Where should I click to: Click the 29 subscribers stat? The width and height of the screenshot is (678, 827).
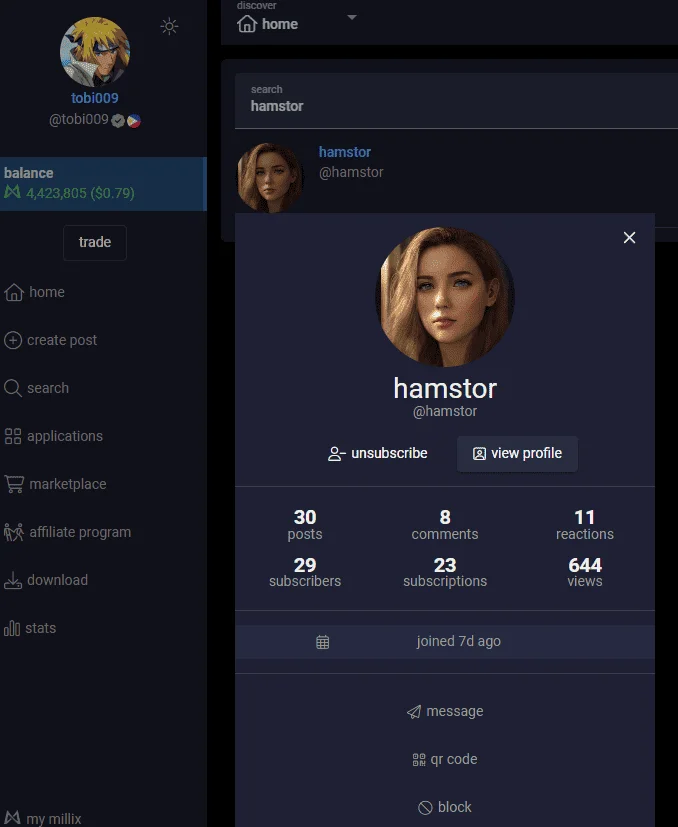coord(305,572)
